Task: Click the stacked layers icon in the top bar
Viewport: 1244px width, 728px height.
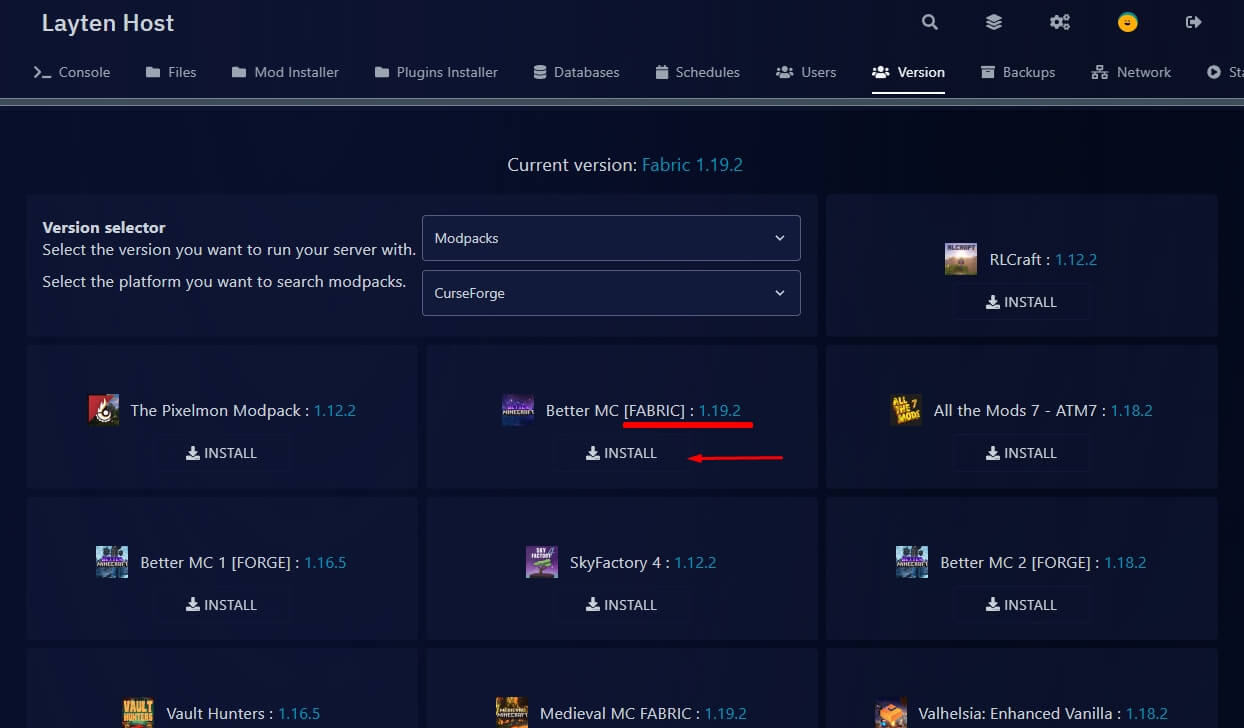Action: 993,21
